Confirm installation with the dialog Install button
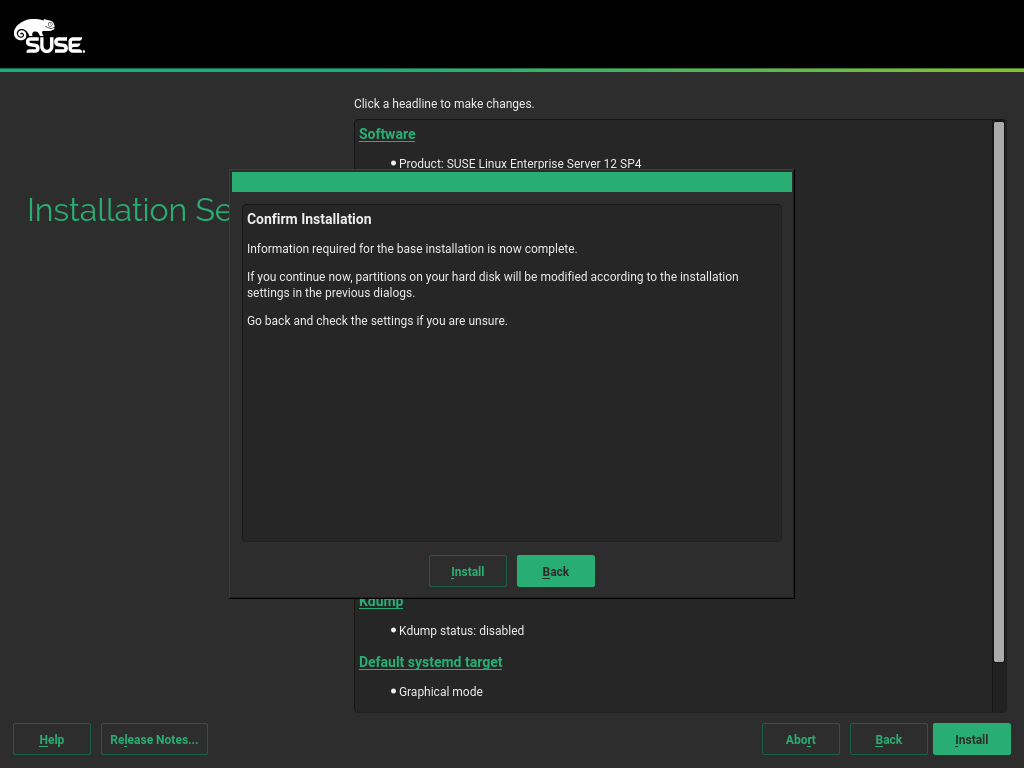Screen dimensions: 1024x768 tap(467, 571)
